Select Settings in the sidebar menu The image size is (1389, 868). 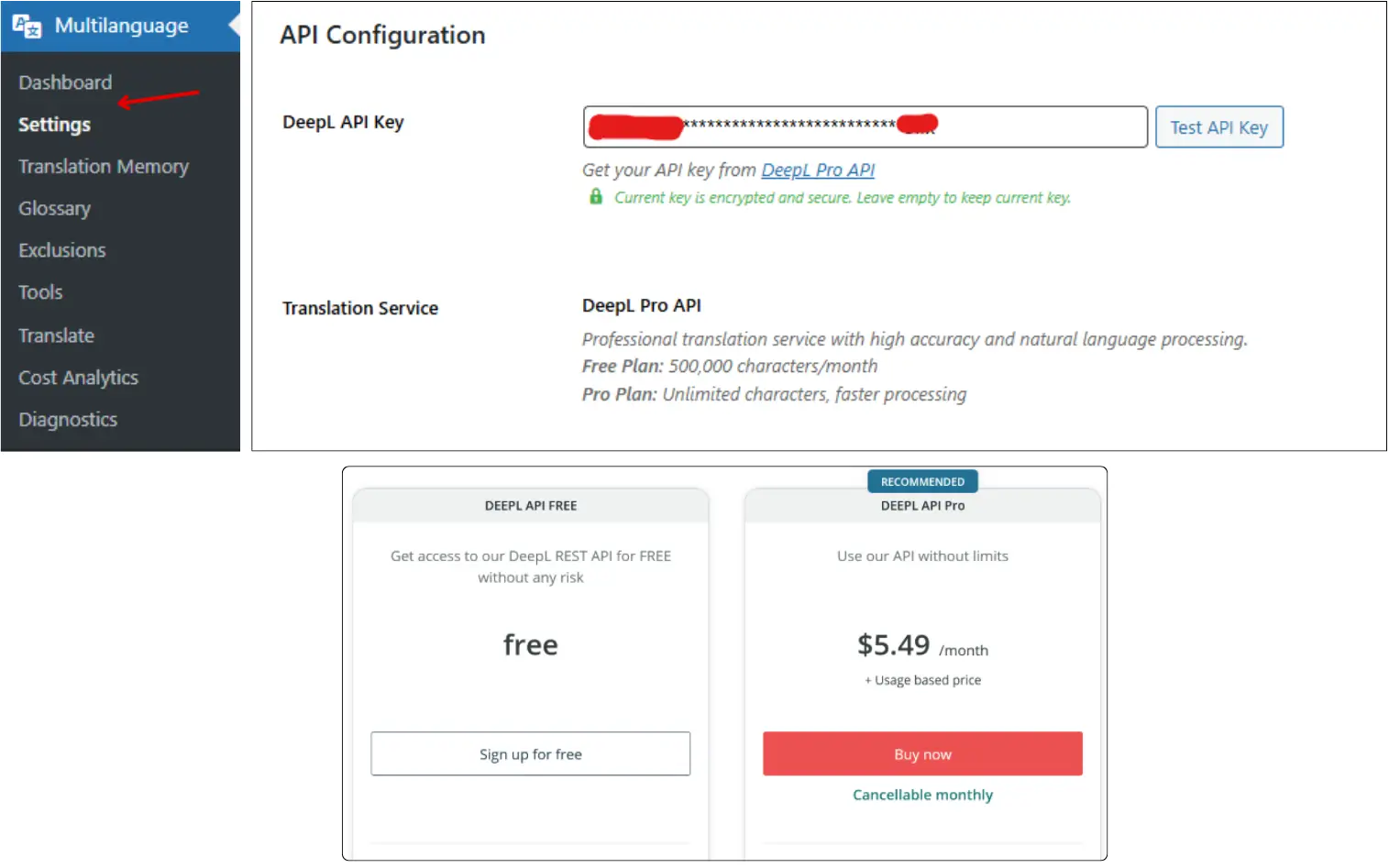pos(54,125)
